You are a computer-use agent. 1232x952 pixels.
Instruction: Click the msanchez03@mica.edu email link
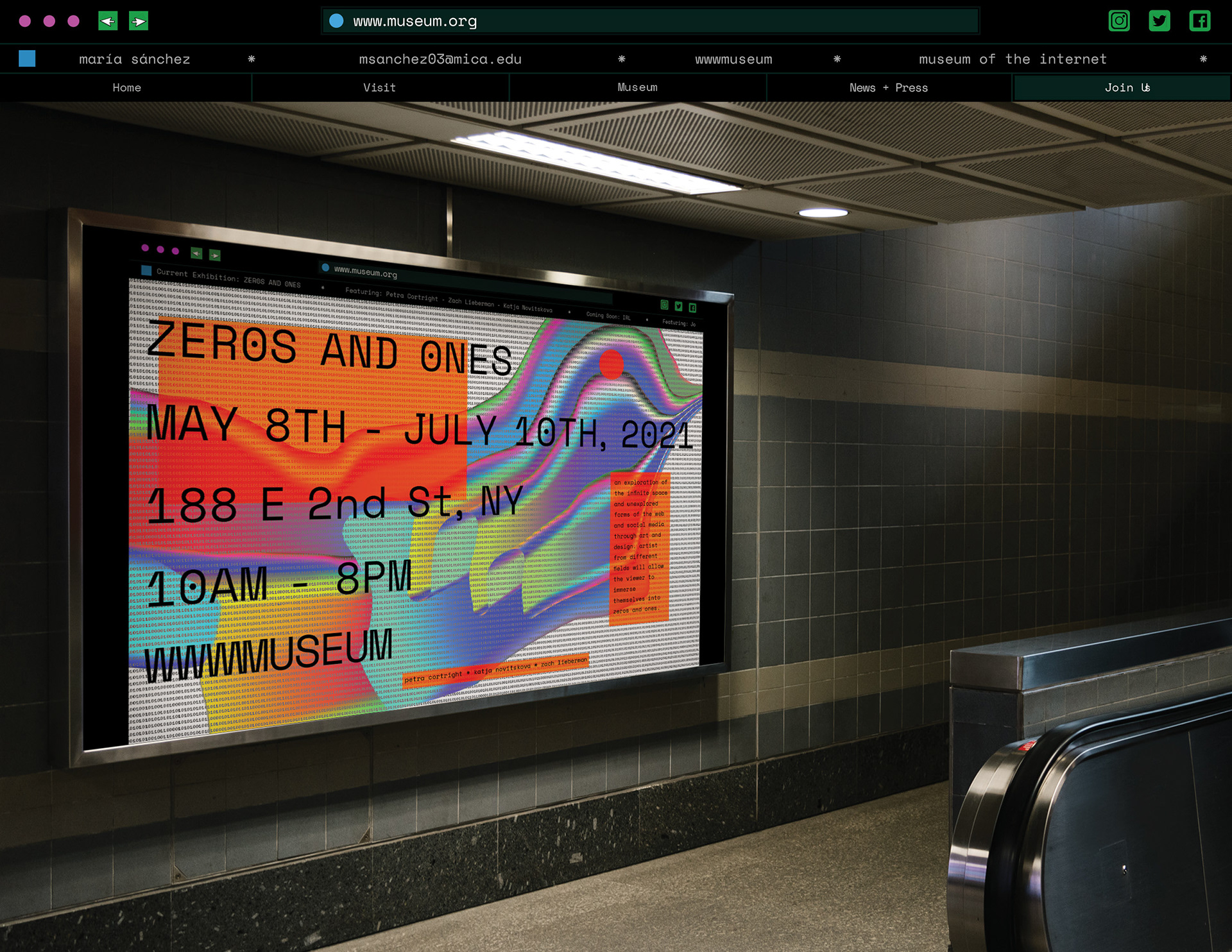[x=440, y=59]
